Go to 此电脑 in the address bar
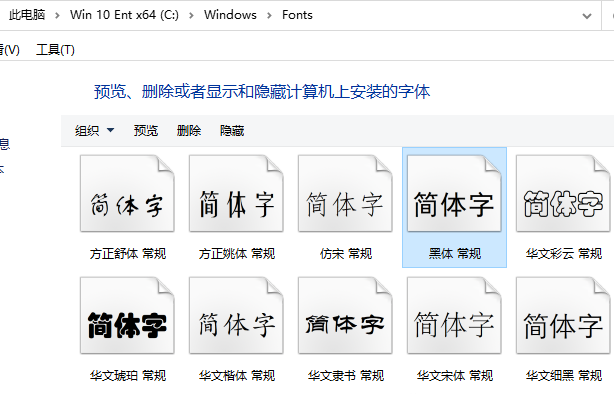The width and height of the screenshot is (614, 394). (x=27, y=15)
